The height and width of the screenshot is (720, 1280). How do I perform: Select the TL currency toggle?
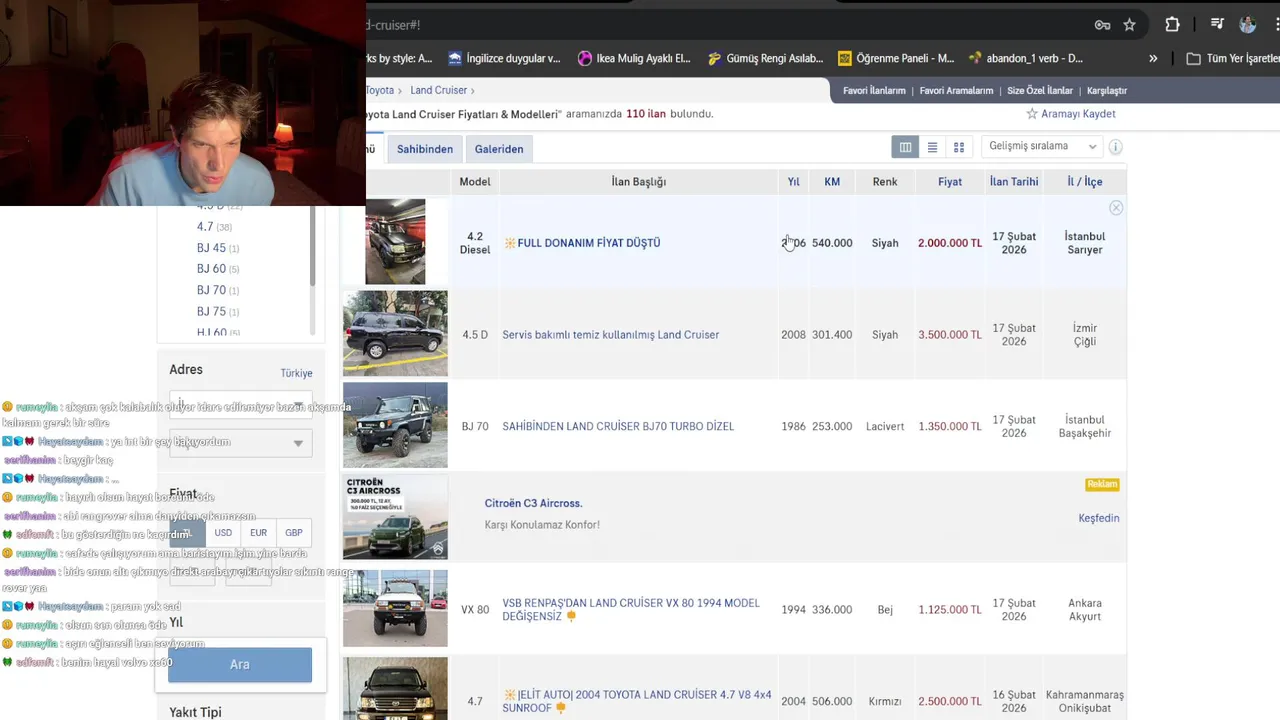click(187, 533)
